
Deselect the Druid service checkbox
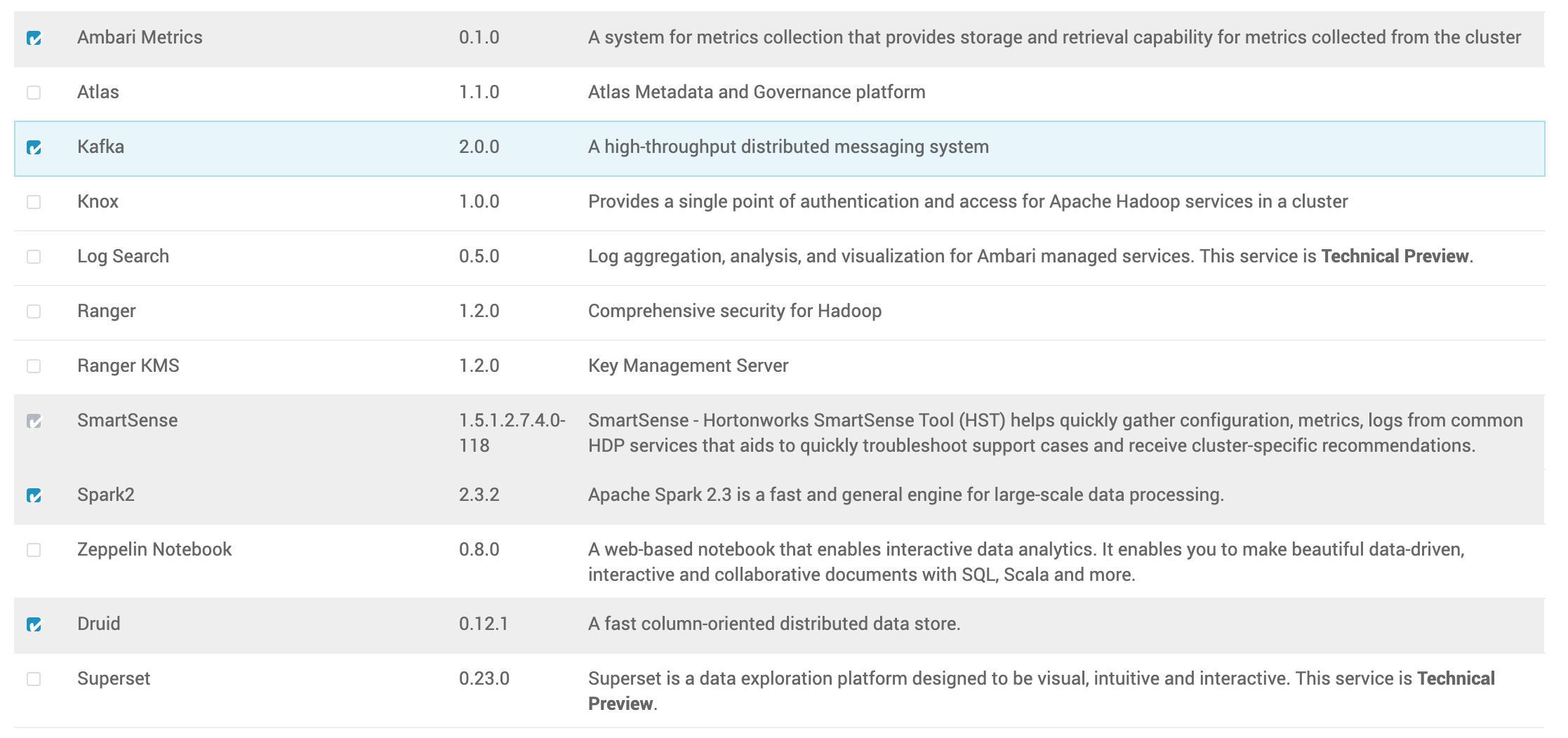click(34, 624)
